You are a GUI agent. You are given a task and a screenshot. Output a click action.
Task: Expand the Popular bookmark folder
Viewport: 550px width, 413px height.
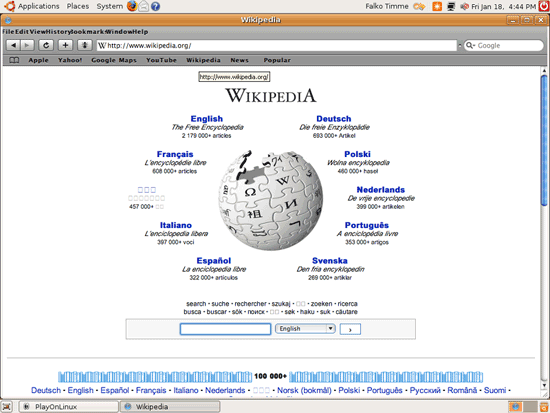coord(277,60)
